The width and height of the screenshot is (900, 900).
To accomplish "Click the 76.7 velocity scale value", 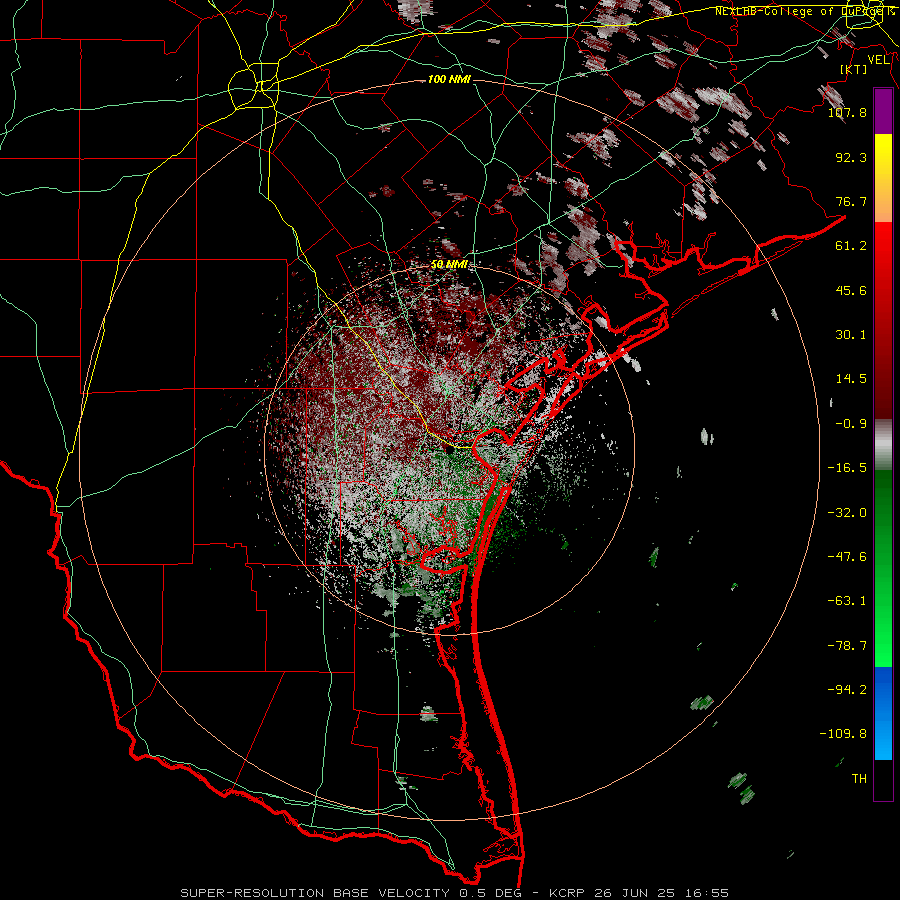I will click(x=851, y=201).
